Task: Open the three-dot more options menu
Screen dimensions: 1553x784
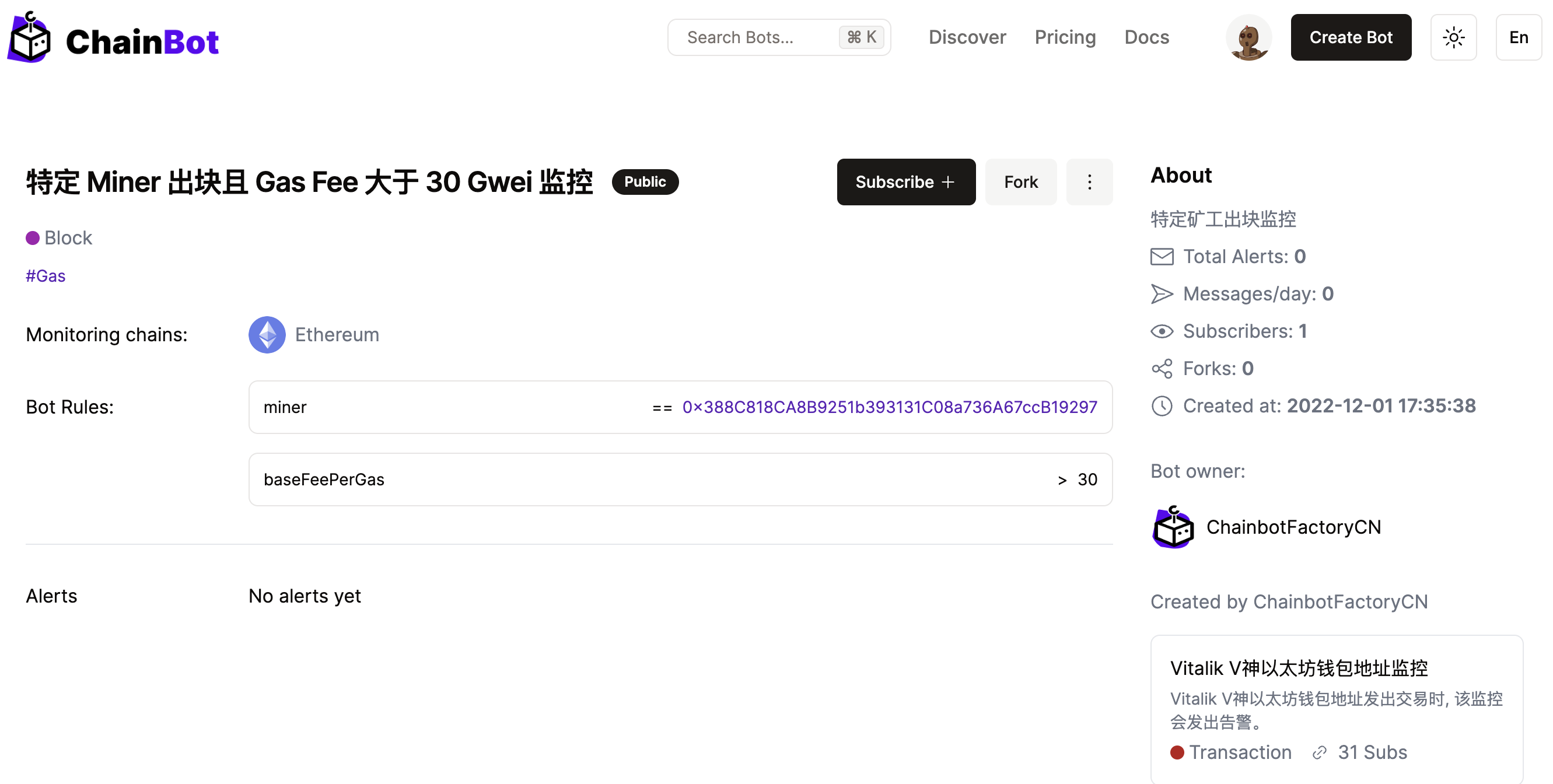Action: [1089, 182]
